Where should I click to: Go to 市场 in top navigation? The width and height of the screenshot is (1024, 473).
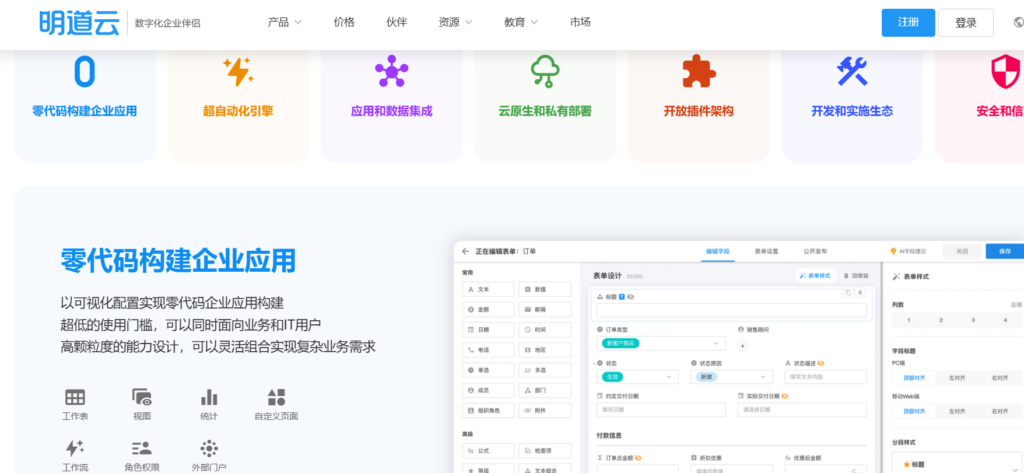pyautogui.click(x=580, y=22)
